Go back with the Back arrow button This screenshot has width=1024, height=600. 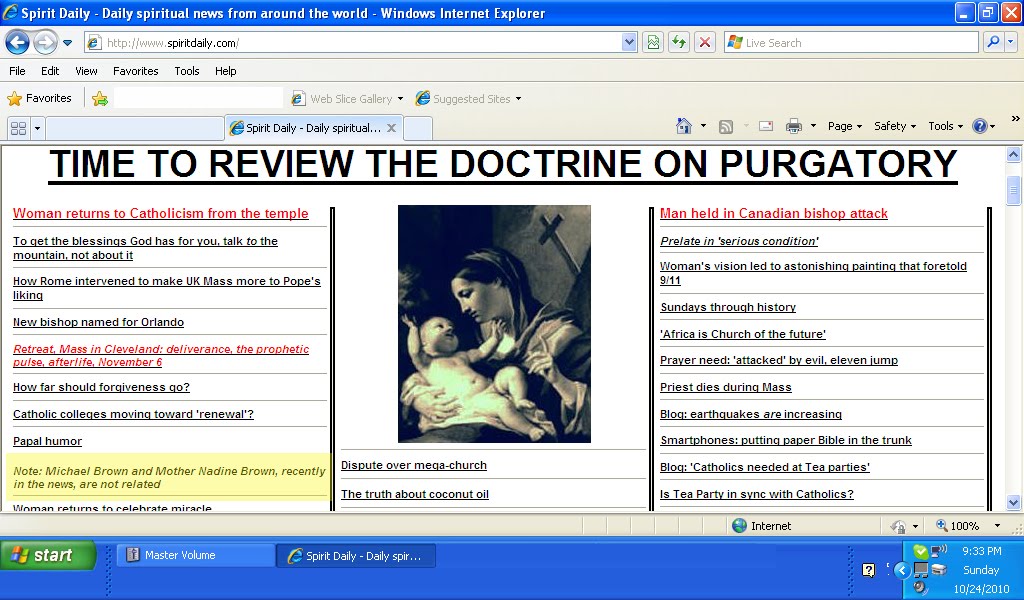click(x=17, y=43)
